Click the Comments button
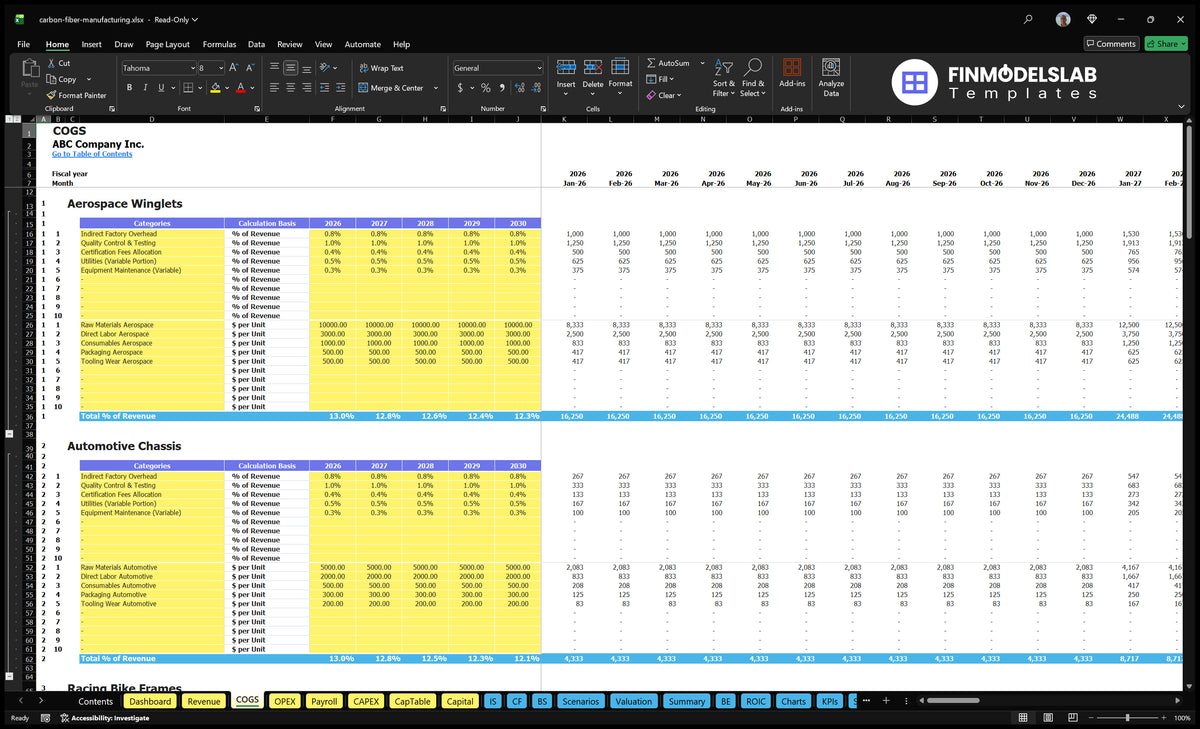 [x=1111, y=44]
